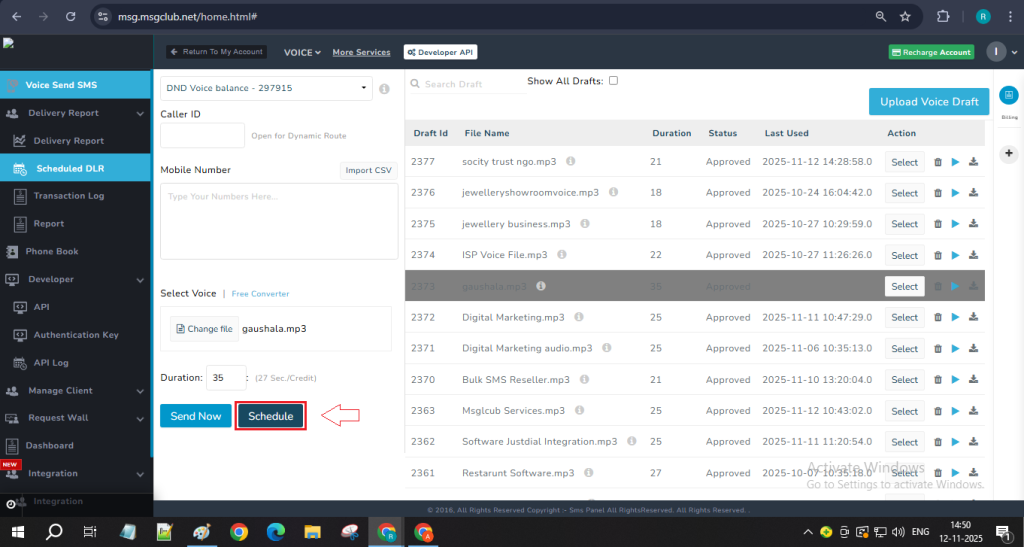
Task: Click the plus icon in right sidebar
Action: point(1008,153)
